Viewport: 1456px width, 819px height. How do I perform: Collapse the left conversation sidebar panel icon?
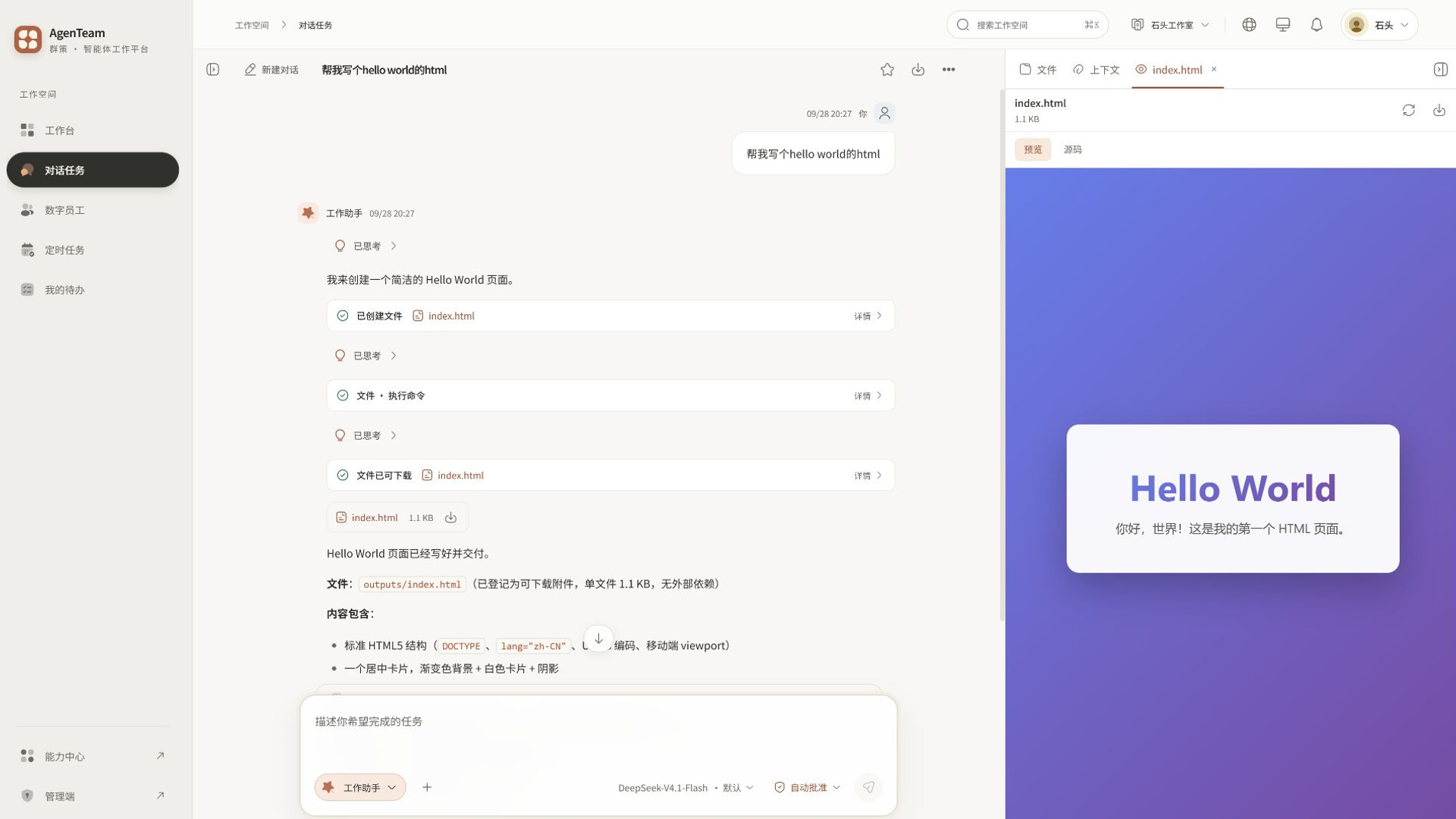pos(213,70)
